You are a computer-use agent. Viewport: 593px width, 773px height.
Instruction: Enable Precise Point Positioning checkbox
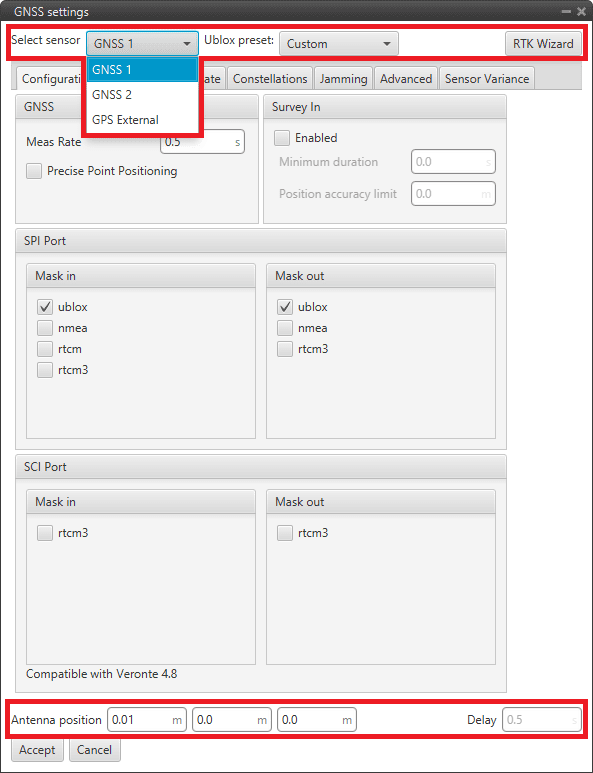click(34, 172)
